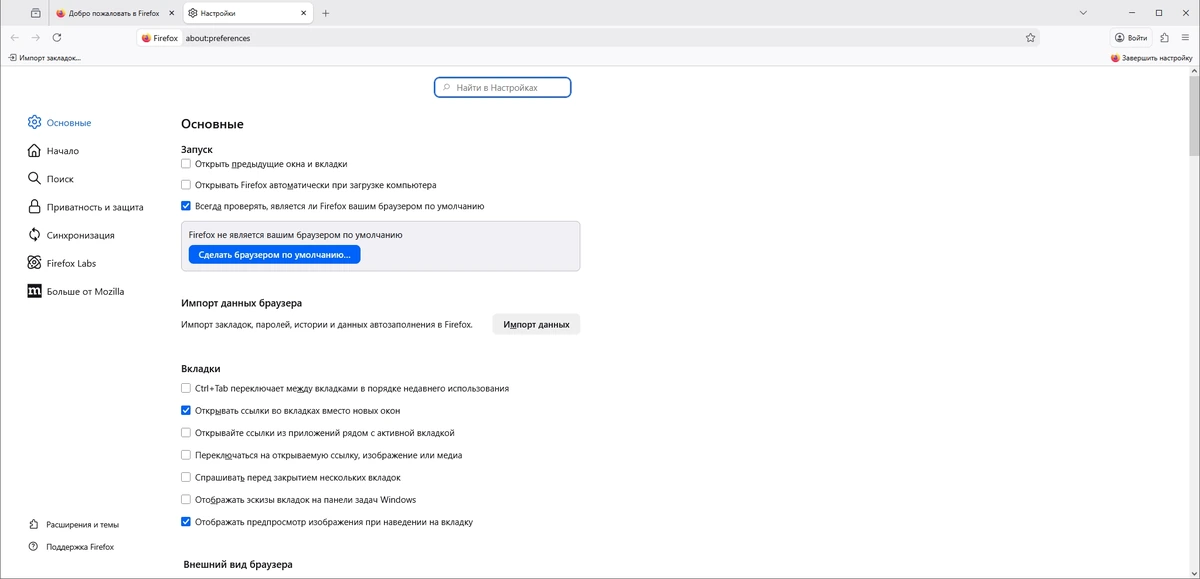Click the forward navigation arrow
This screenshot has height=579, width=1200.
tap(36, 38)
